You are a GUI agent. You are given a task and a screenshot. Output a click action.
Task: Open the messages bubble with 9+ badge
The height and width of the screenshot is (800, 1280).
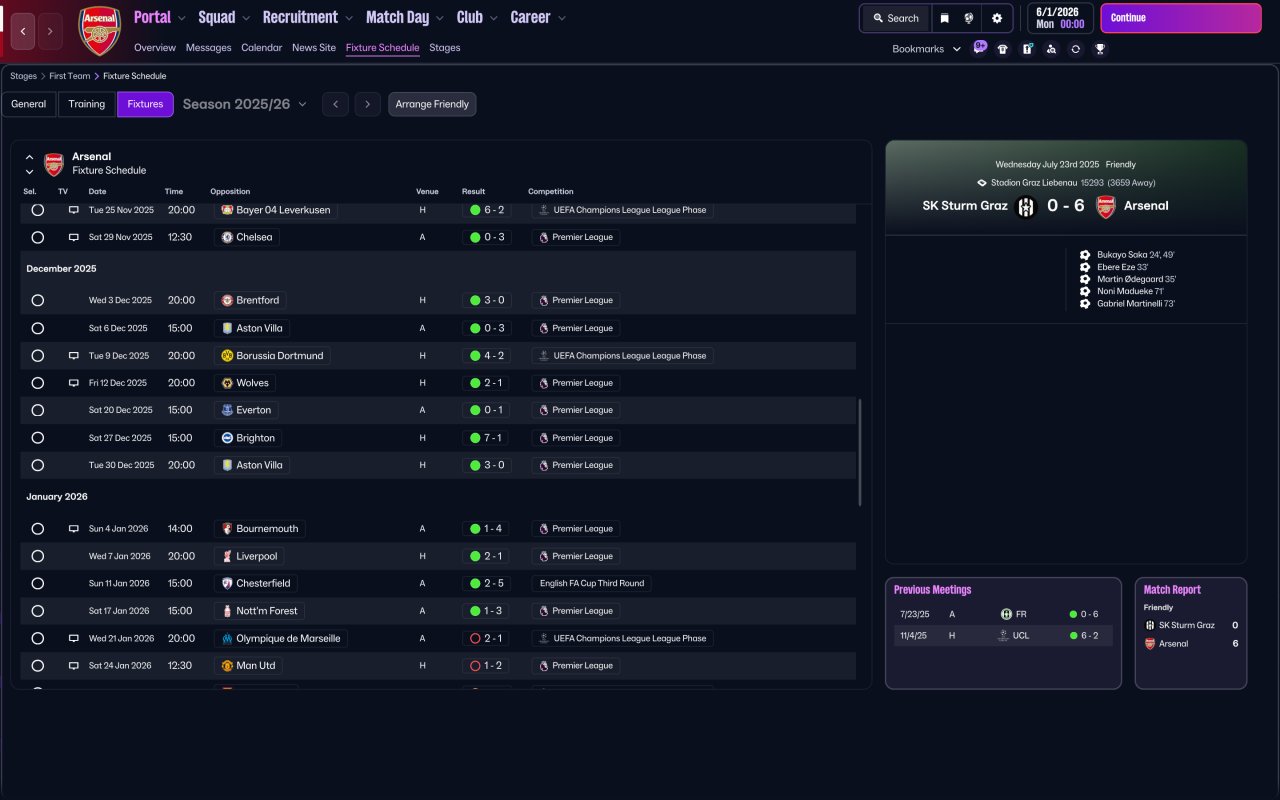(979, 47)
